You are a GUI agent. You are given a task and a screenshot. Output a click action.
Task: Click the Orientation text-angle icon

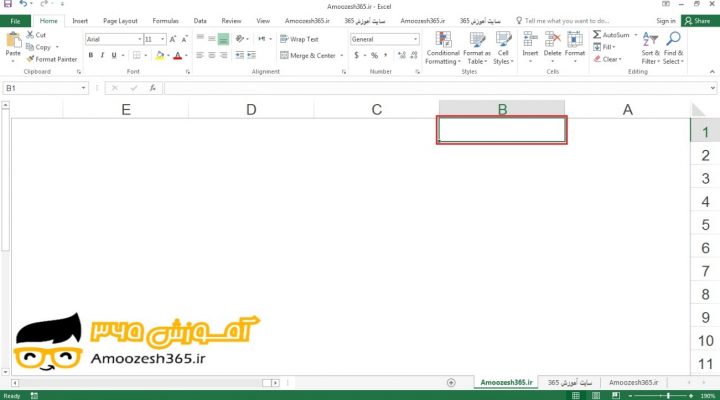(x=240, y=39)
